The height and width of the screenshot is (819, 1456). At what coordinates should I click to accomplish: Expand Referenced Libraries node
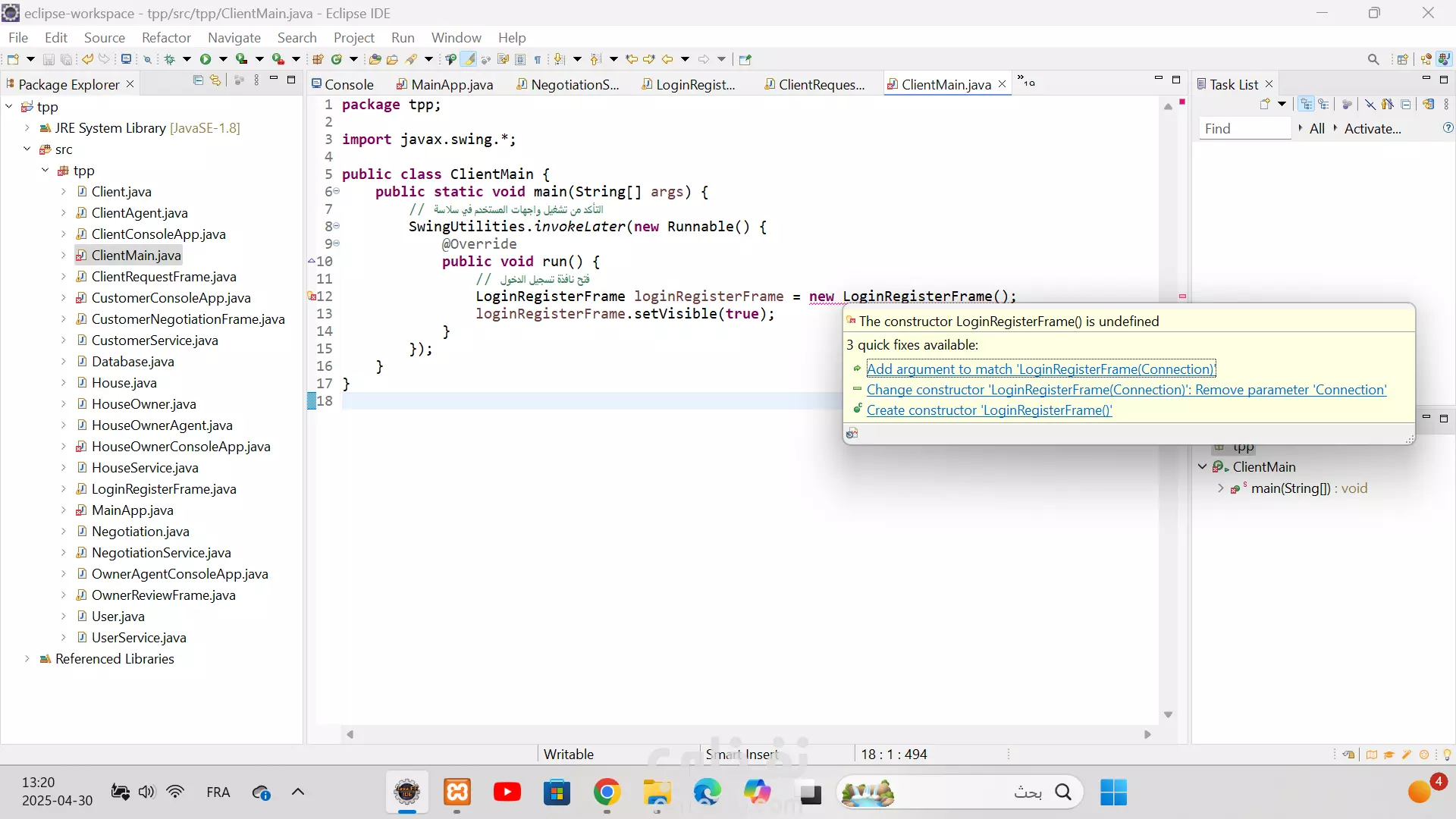27,659
